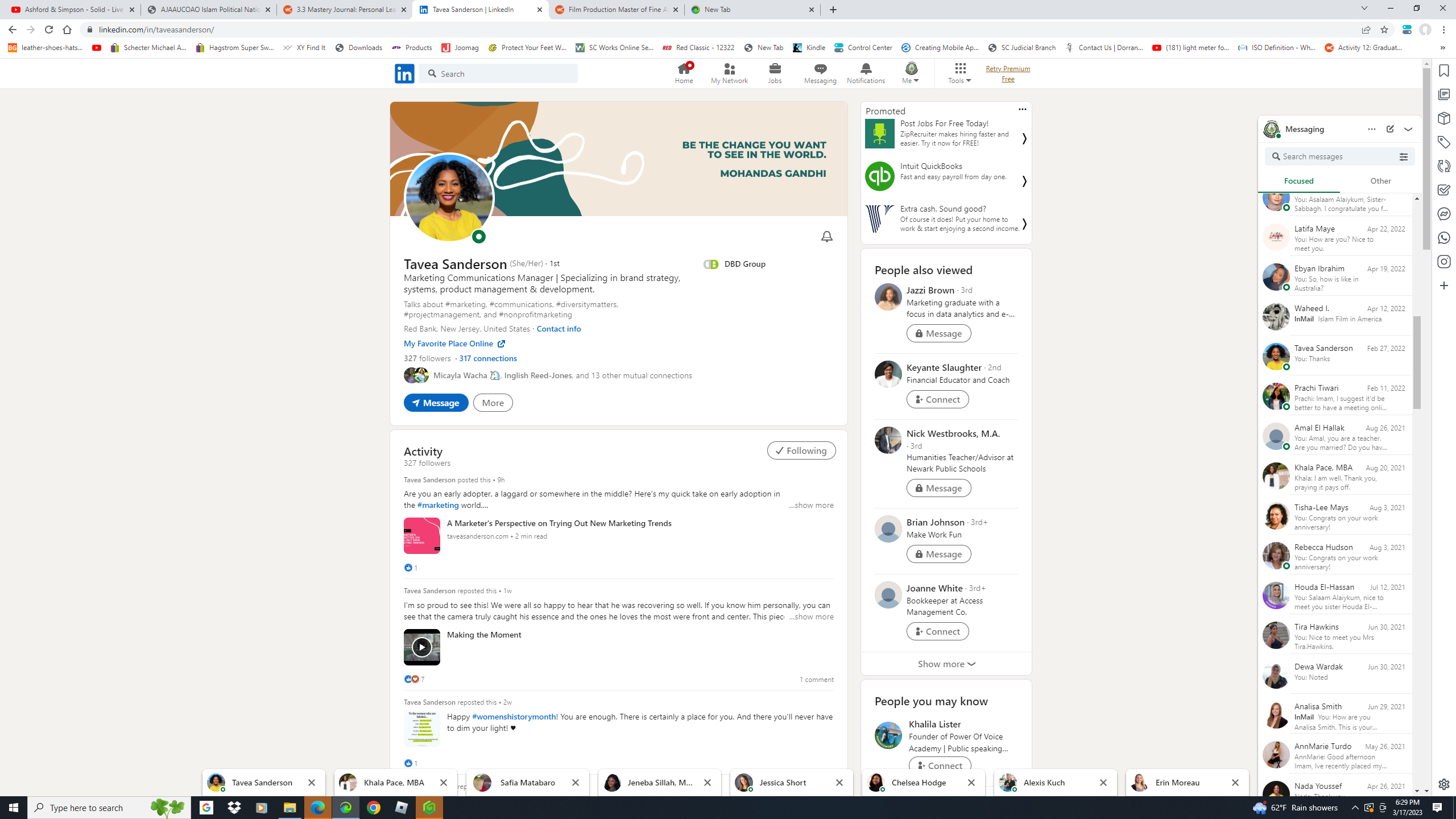Collapse the Messaging panel chevron
Screen dimensions: 1456x819
pyautogui.click(x=1408, y=129)
